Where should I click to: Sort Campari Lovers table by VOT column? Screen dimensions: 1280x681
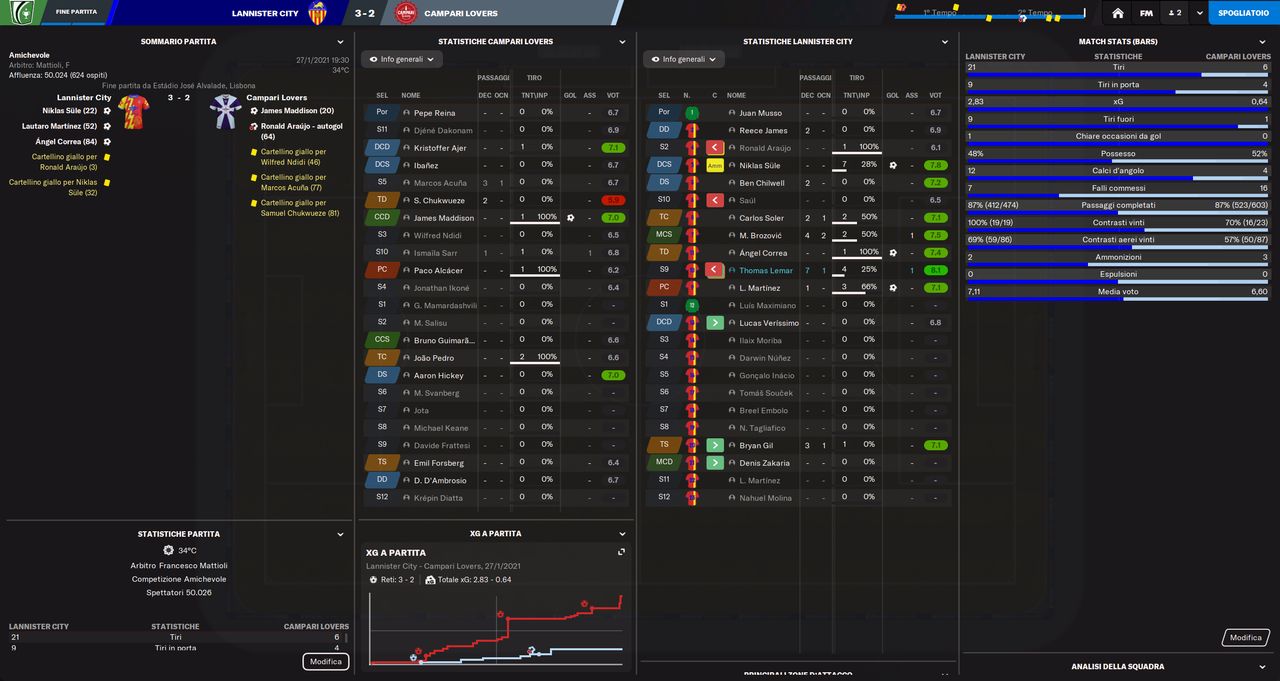pos(613,95)
